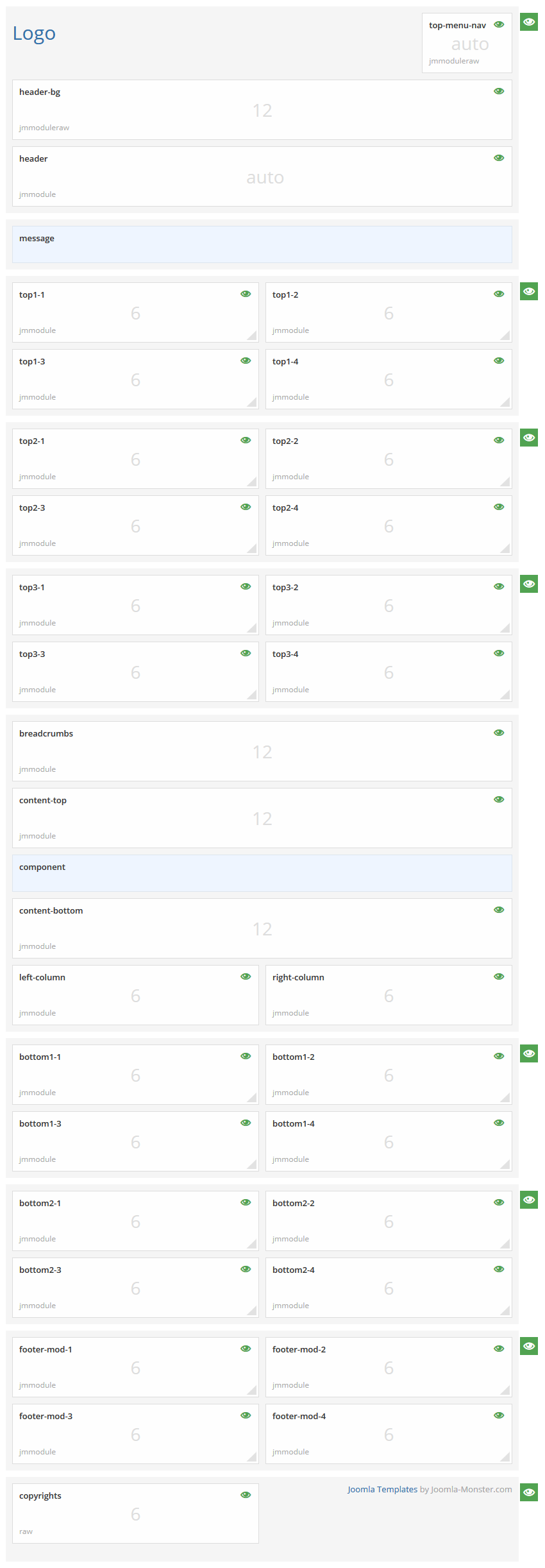The image size is (545, 1568).
Task: Click green eye button beside top2 row
Action: pyautogui.click(x=529, y=438)
